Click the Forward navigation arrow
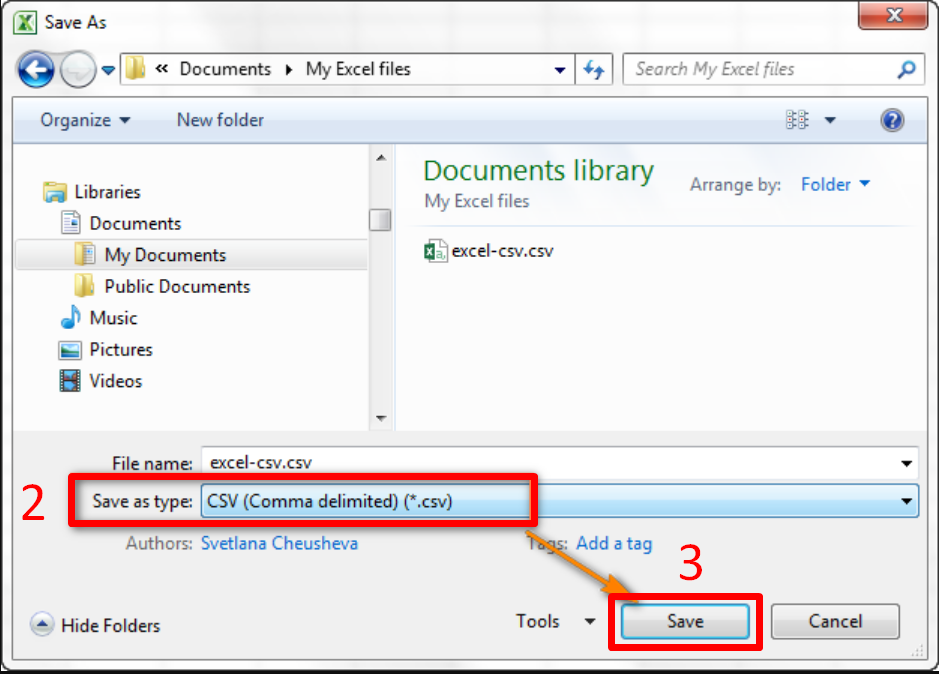Image resolution: width=939 pixels, height=674 pixels. coord(78,69)
